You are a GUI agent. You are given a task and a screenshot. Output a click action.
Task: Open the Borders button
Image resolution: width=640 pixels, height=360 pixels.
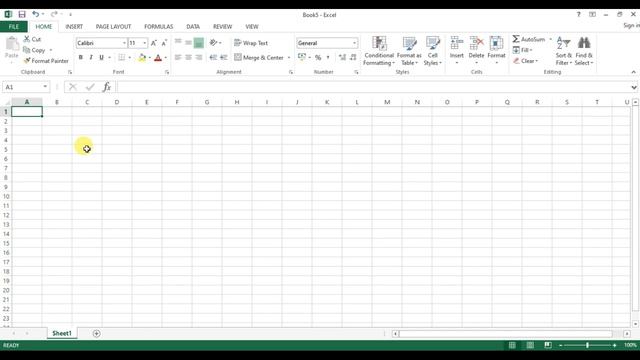click(122, 58)
